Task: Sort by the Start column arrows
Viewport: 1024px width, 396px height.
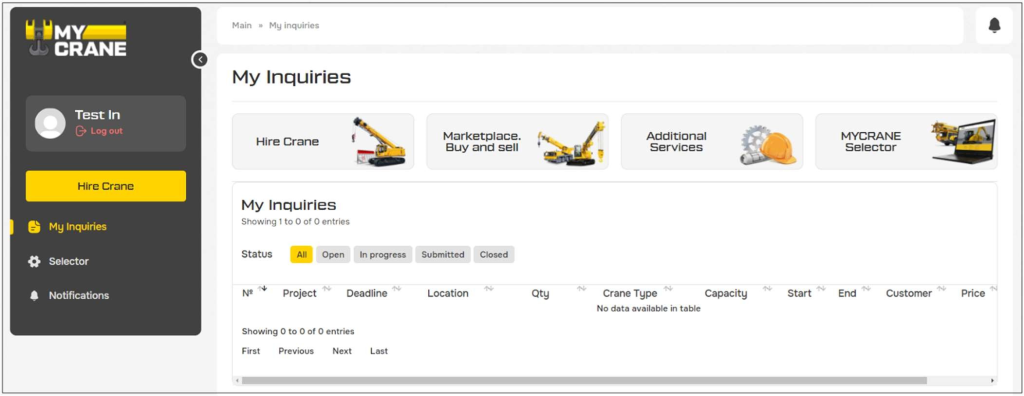Action: 821,288
